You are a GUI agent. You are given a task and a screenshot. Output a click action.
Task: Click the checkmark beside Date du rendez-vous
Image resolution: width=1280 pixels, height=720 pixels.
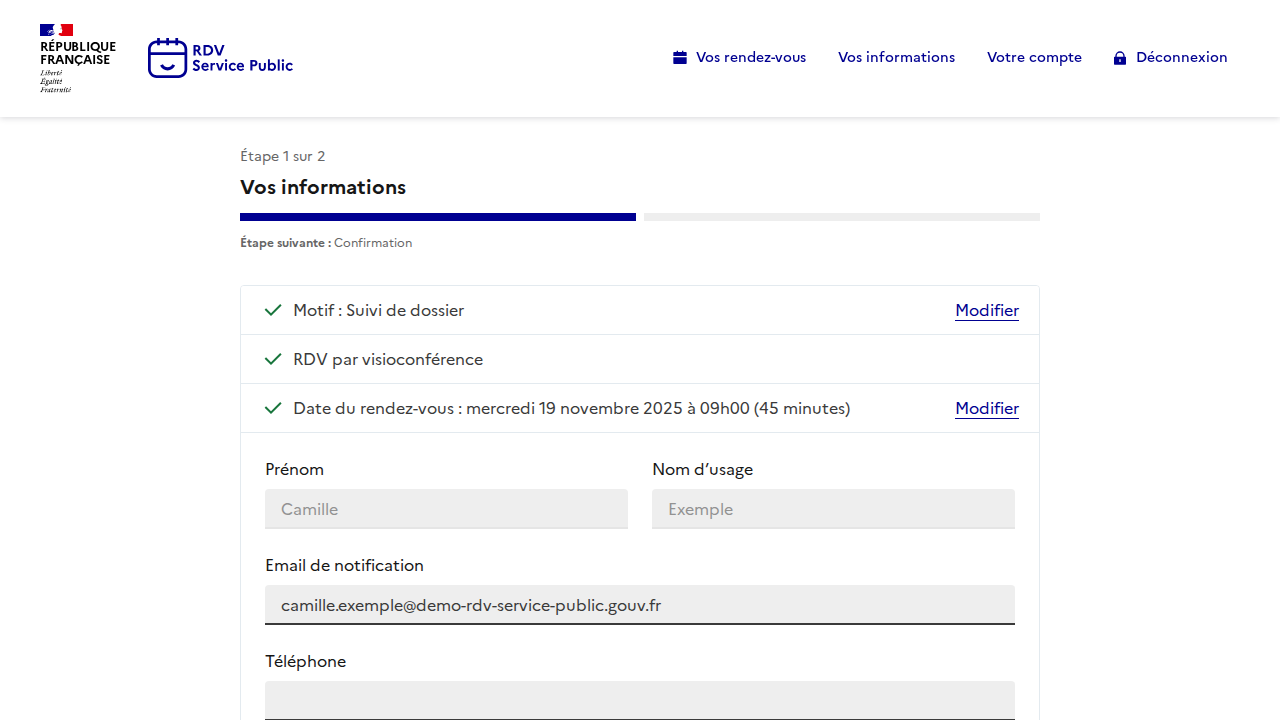point(273,408)
